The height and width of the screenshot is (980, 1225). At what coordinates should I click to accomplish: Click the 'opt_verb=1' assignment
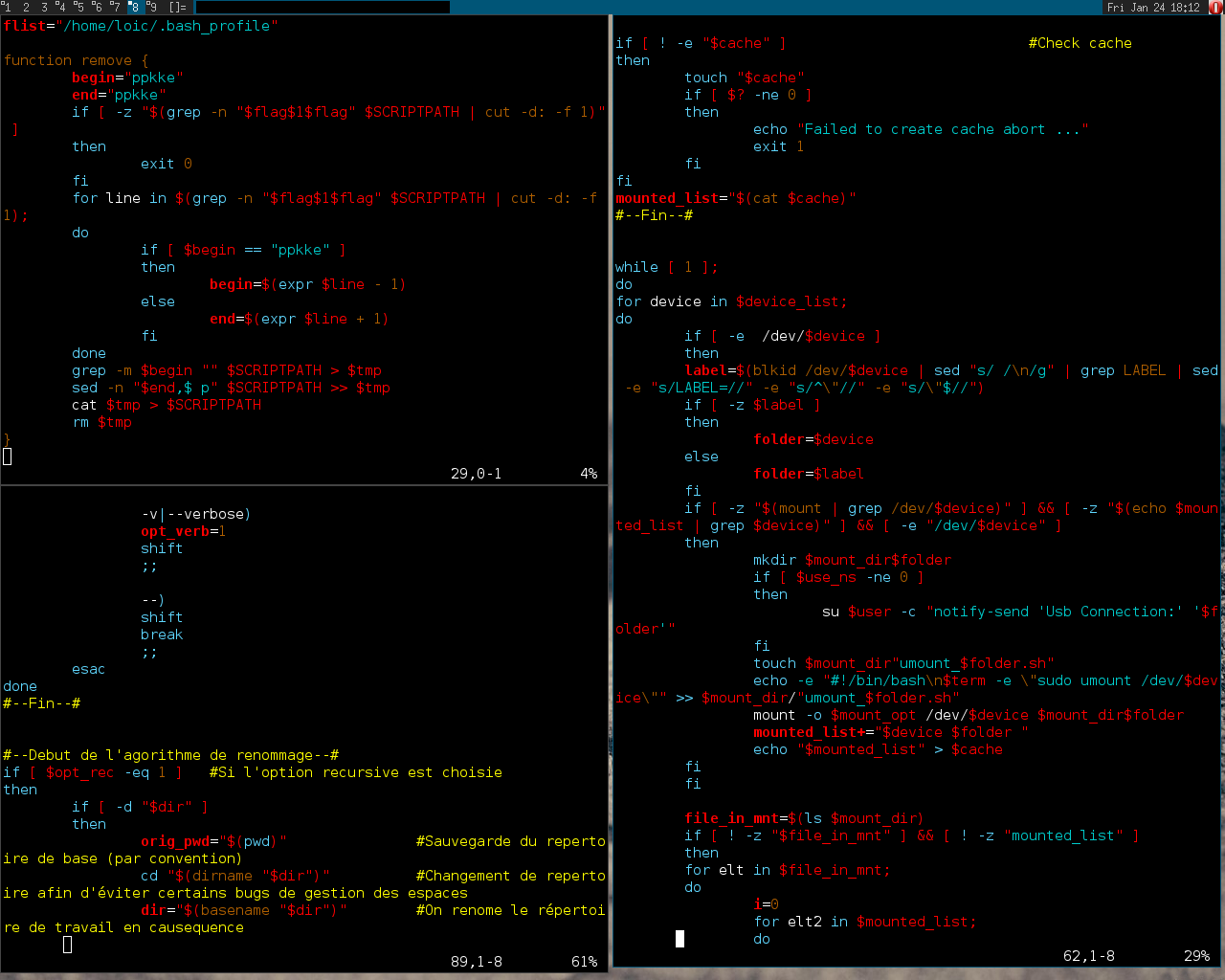[x=184, y=531]
